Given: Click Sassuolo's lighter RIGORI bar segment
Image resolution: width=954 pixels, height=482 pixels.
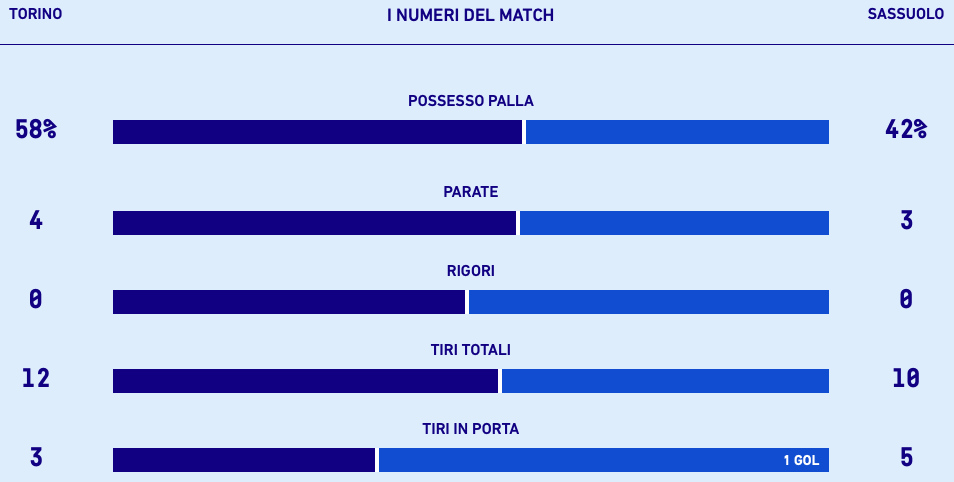Looking at the screenshot, I should coord(648,302).
